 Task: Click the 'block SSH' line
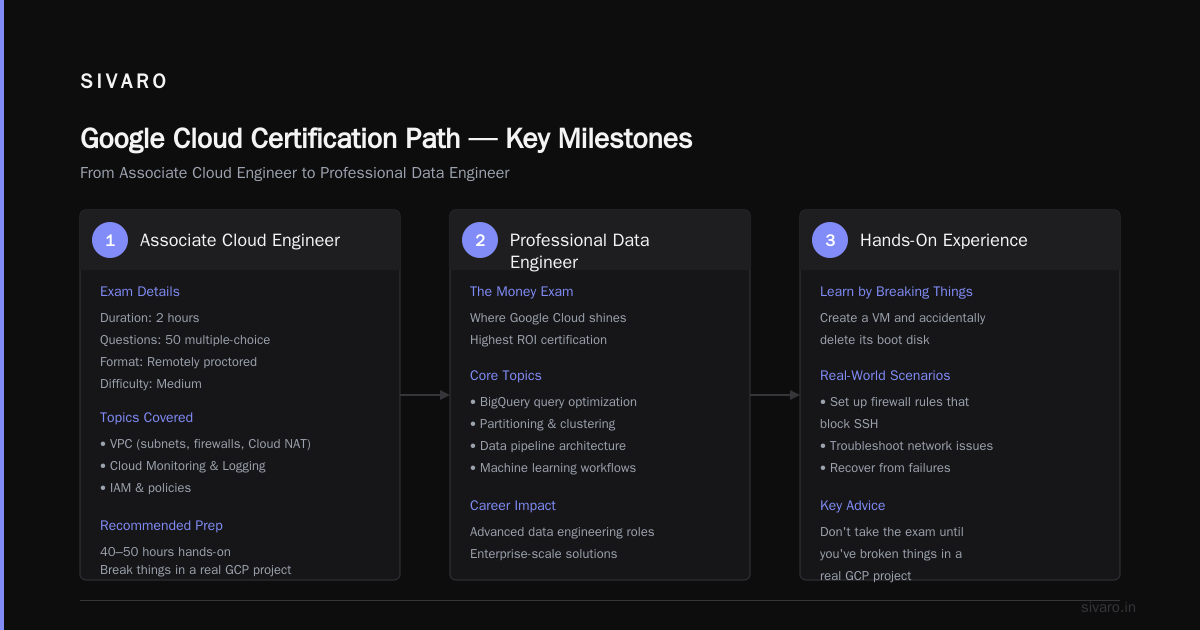[x=849, y=424]
